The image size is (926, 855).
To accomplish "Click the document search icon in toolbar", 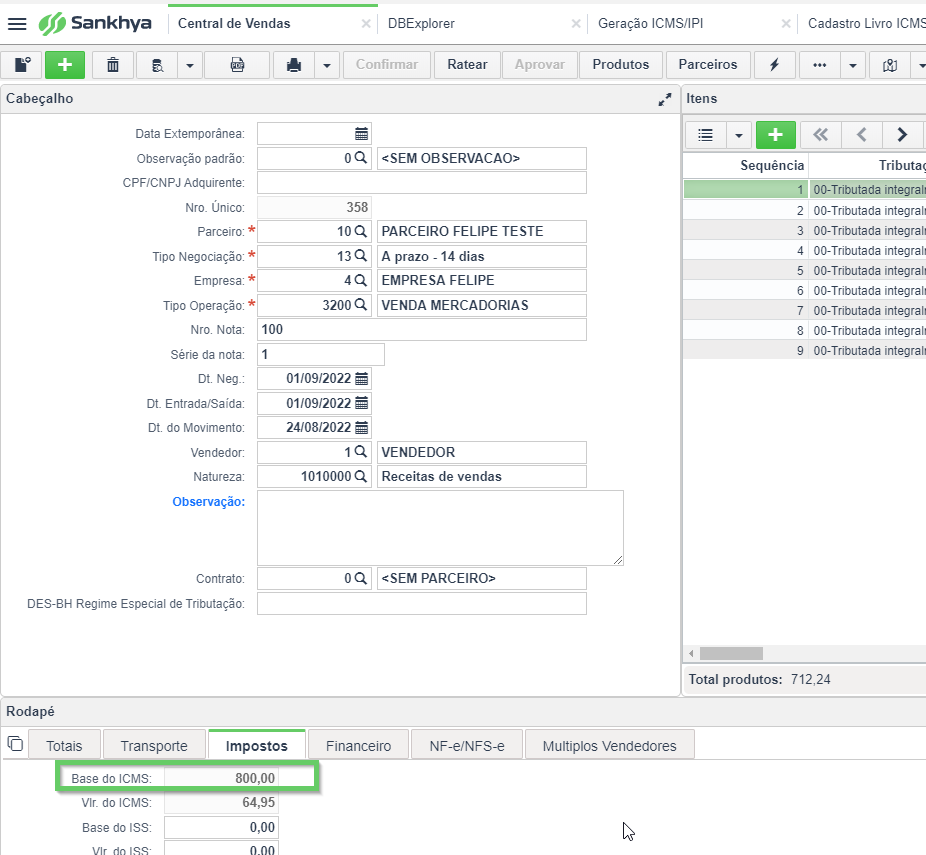I will [158, 65].
